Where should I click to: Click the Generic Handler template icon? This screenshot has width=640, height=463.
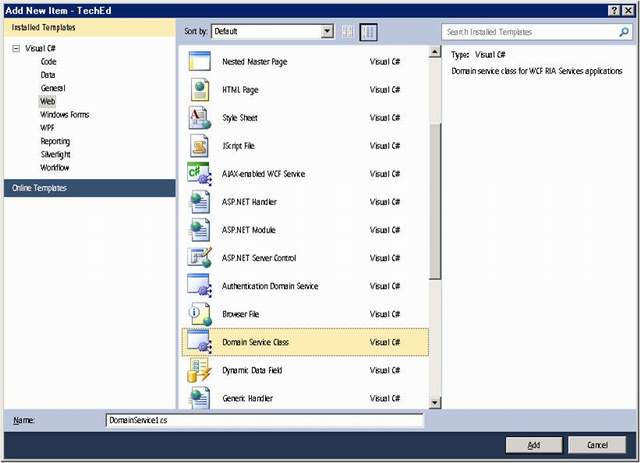[200, 398]
